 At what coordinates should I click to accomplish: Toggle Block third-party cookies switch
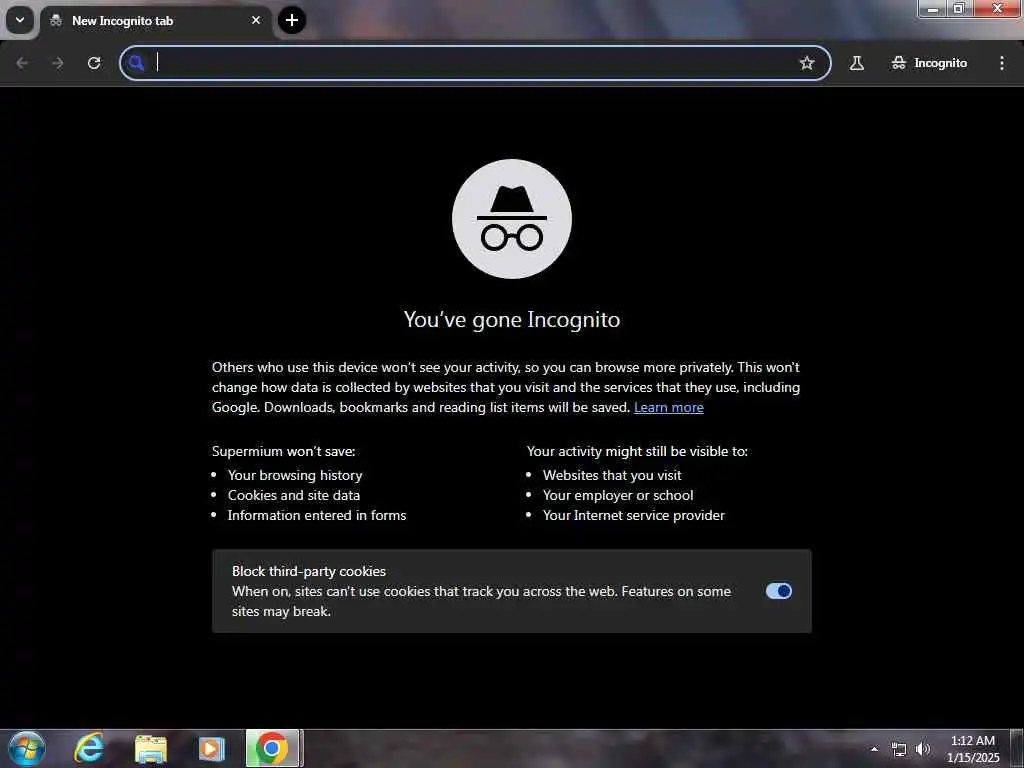pos(778,591)
